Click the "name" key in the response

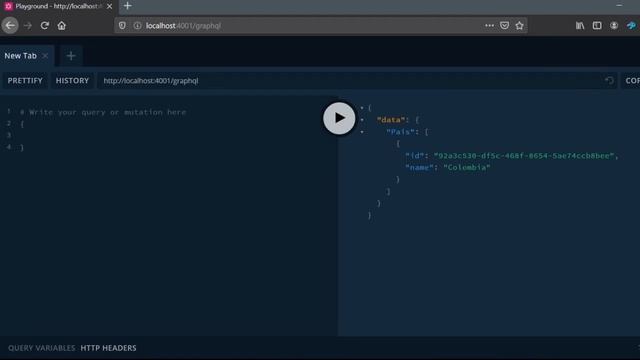(419, 168)
